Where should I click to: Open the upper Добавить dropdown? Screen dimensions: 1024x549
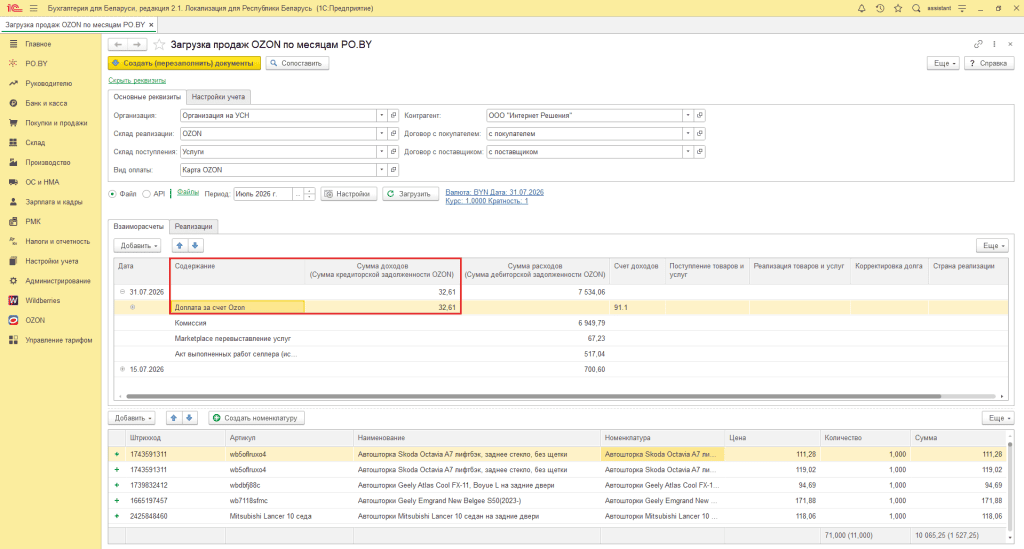coord(137,245)
